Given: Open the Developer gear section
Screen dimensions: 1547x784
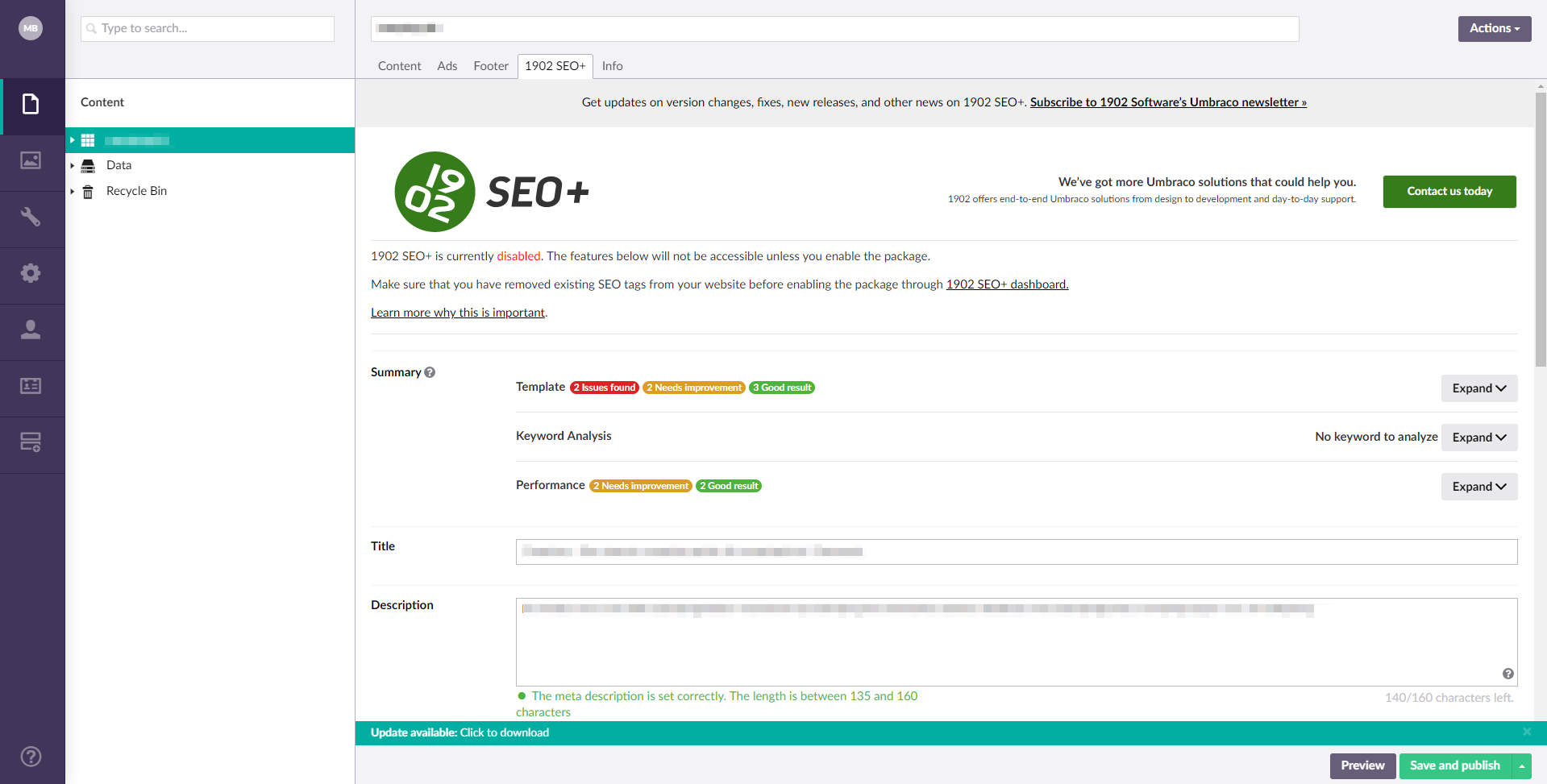Looking at the screenshot, I should (31, 273).
